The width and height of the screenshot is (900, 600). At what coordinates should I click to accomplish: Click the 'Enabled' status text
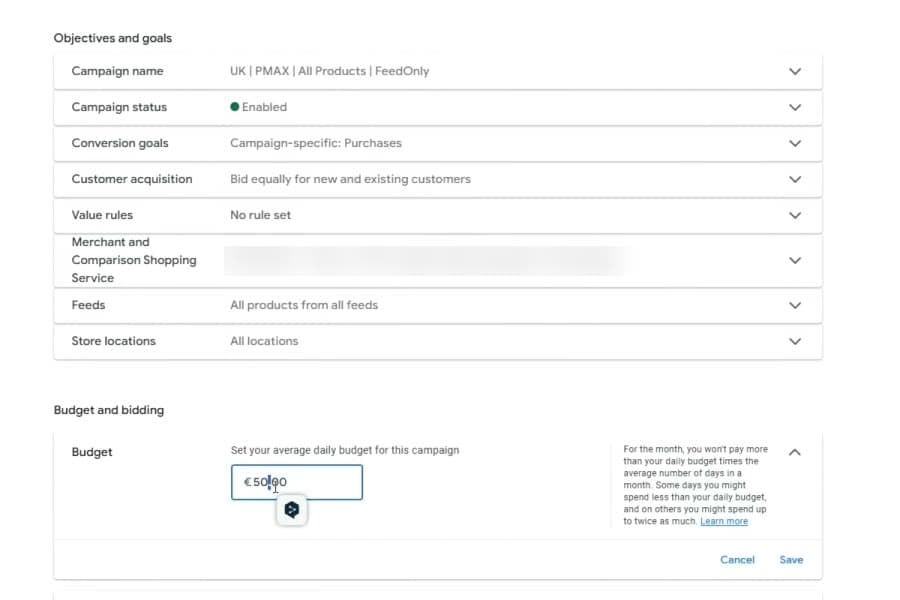264,107
